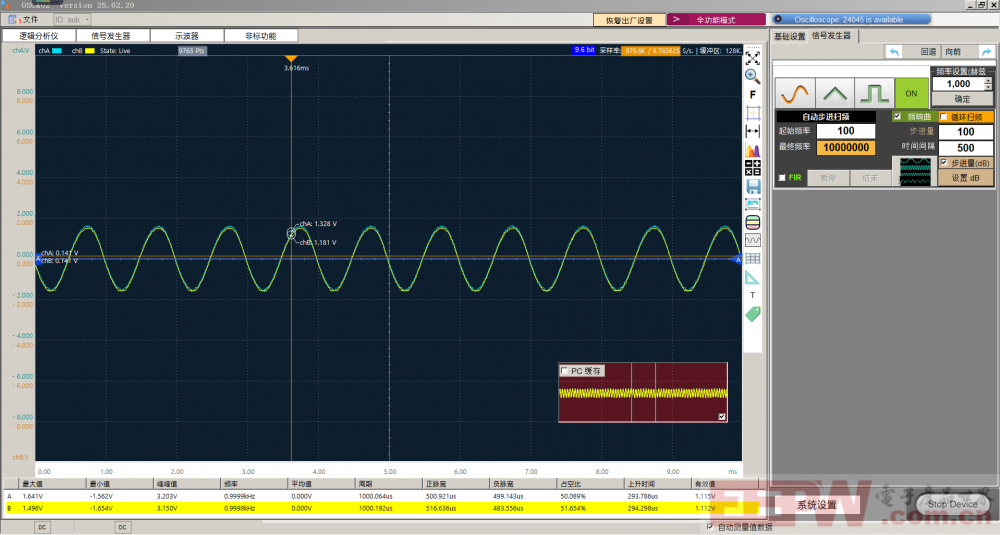Open 系统设置 system settings
The image size is (1000, 535).
tap(816, 505)
